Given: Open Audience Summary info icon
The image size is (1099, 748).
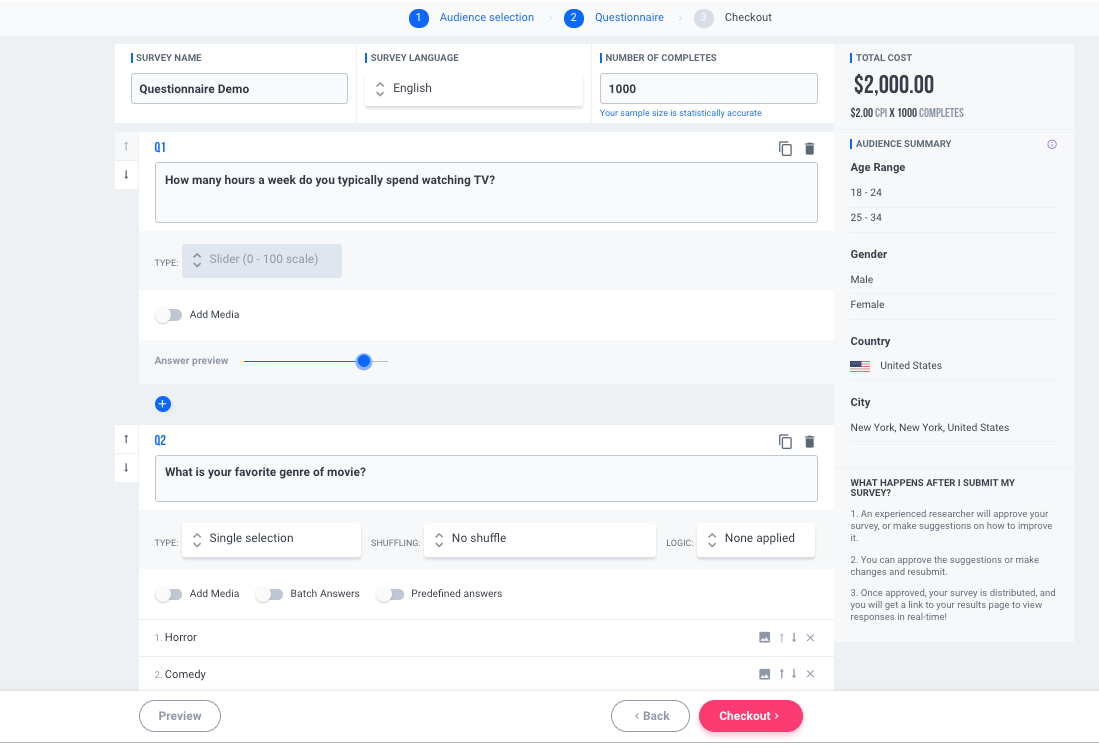Looking at the screenshot, I should [x=1052, y=144].
